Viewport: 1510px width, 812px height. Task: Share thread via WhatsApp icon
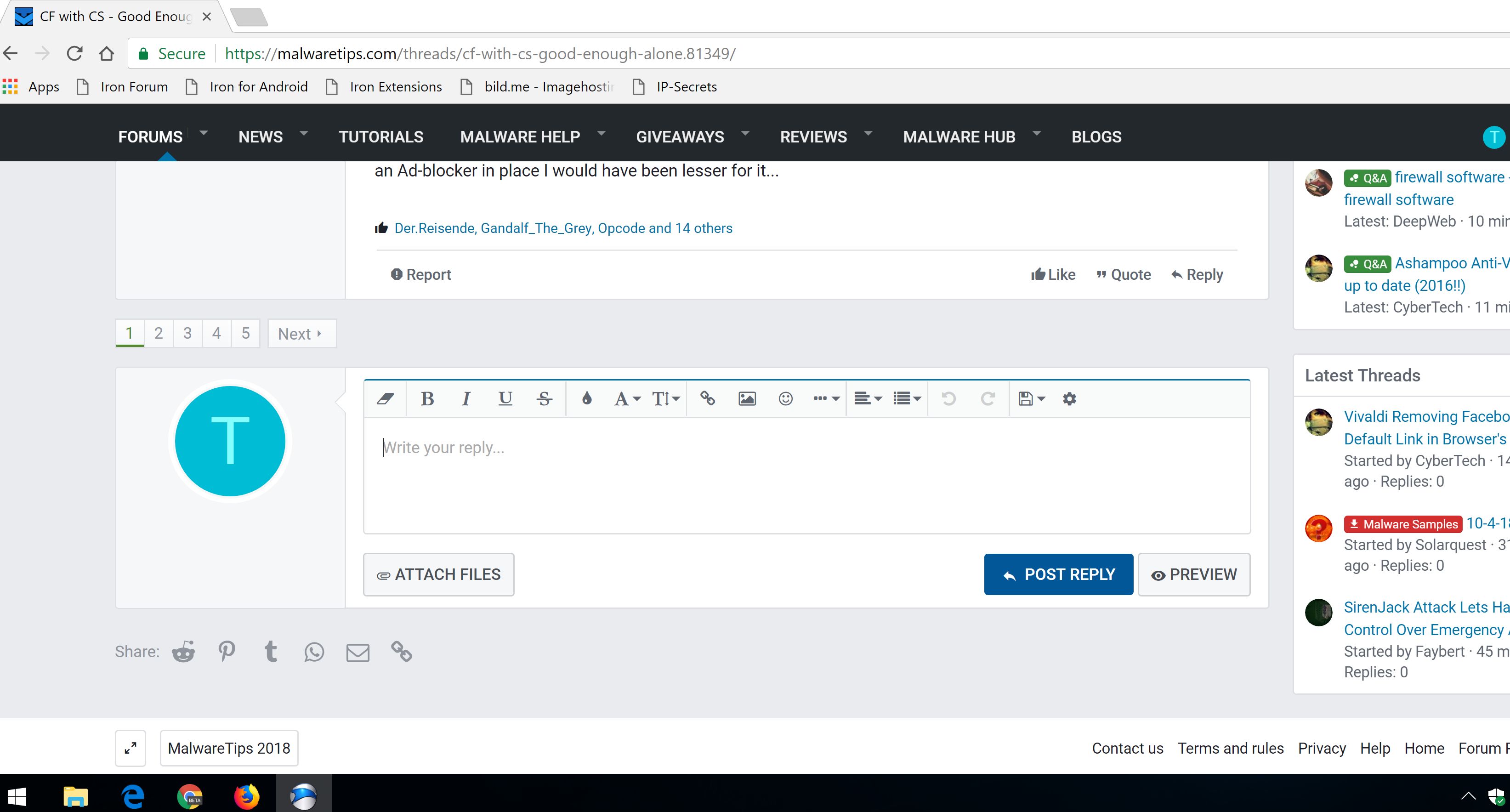314,651
